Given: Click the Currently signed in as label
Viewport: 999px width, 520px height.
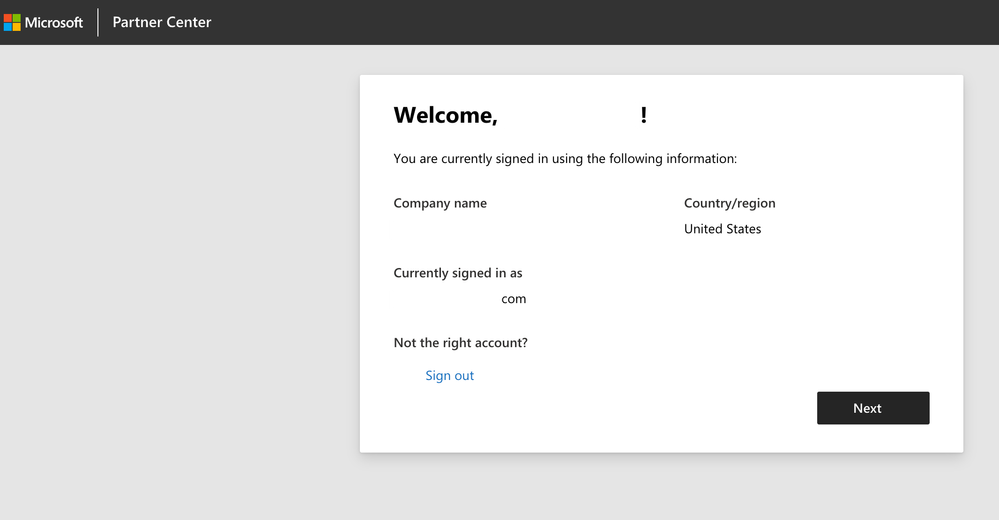Looking at the screenshot, I should [458, 273].
